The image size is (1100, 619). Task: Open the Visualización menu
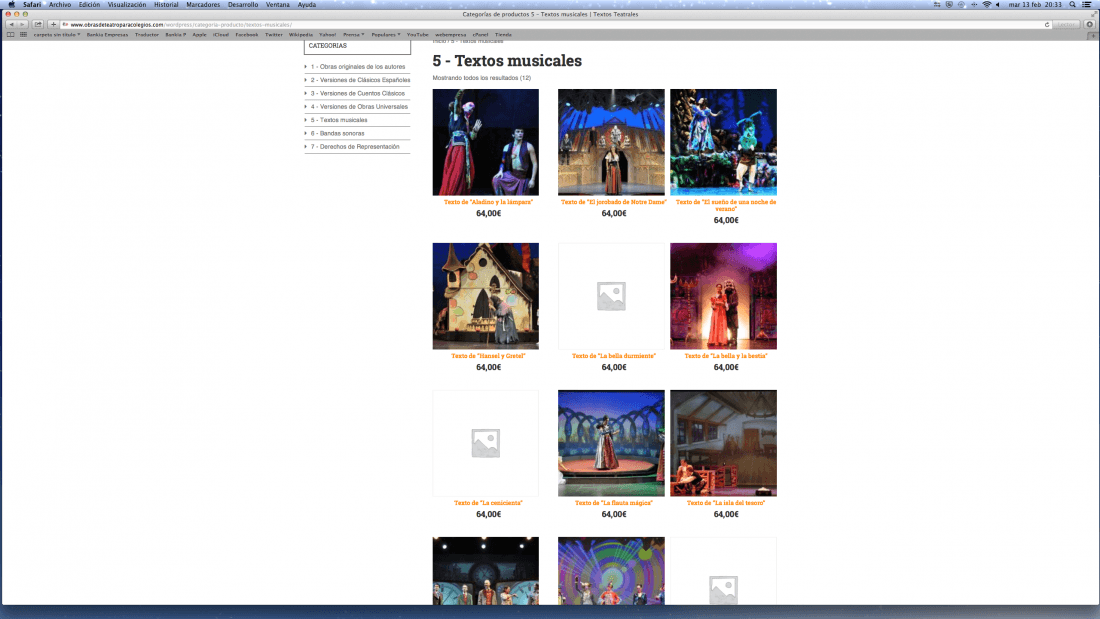(x=127, y=4)
